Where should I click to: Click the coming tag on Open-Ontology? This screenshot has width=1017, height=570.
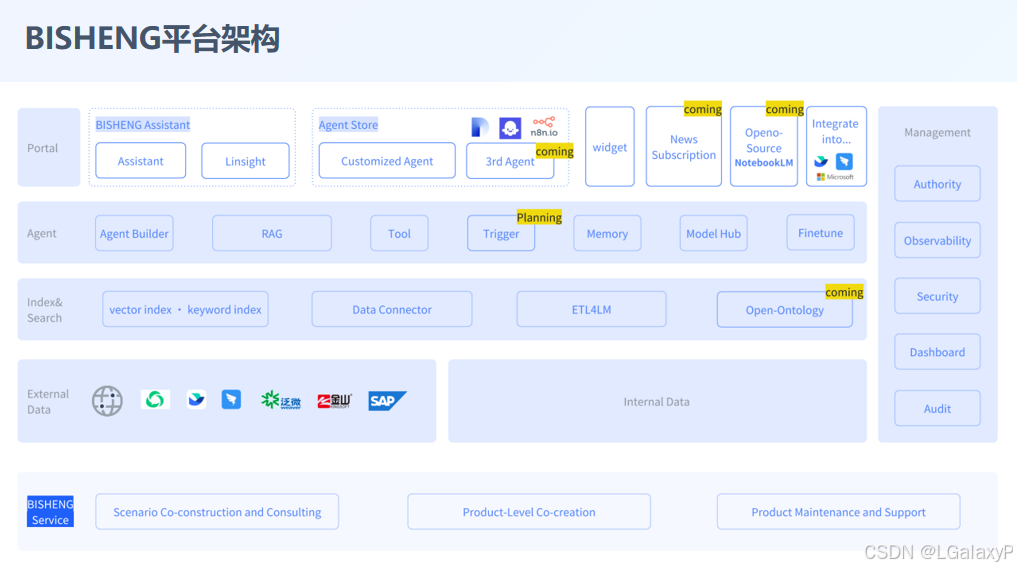(x=844, y=292)
